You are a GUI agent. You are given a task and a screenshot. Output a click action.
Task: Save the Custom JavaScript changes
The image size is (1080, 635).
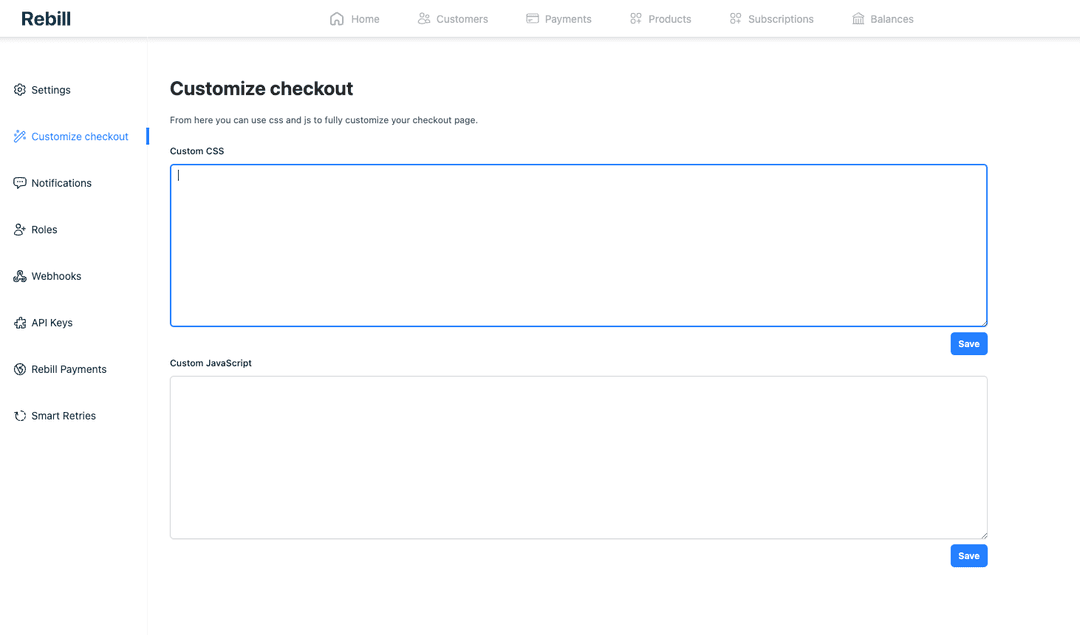tap(968, 555)
